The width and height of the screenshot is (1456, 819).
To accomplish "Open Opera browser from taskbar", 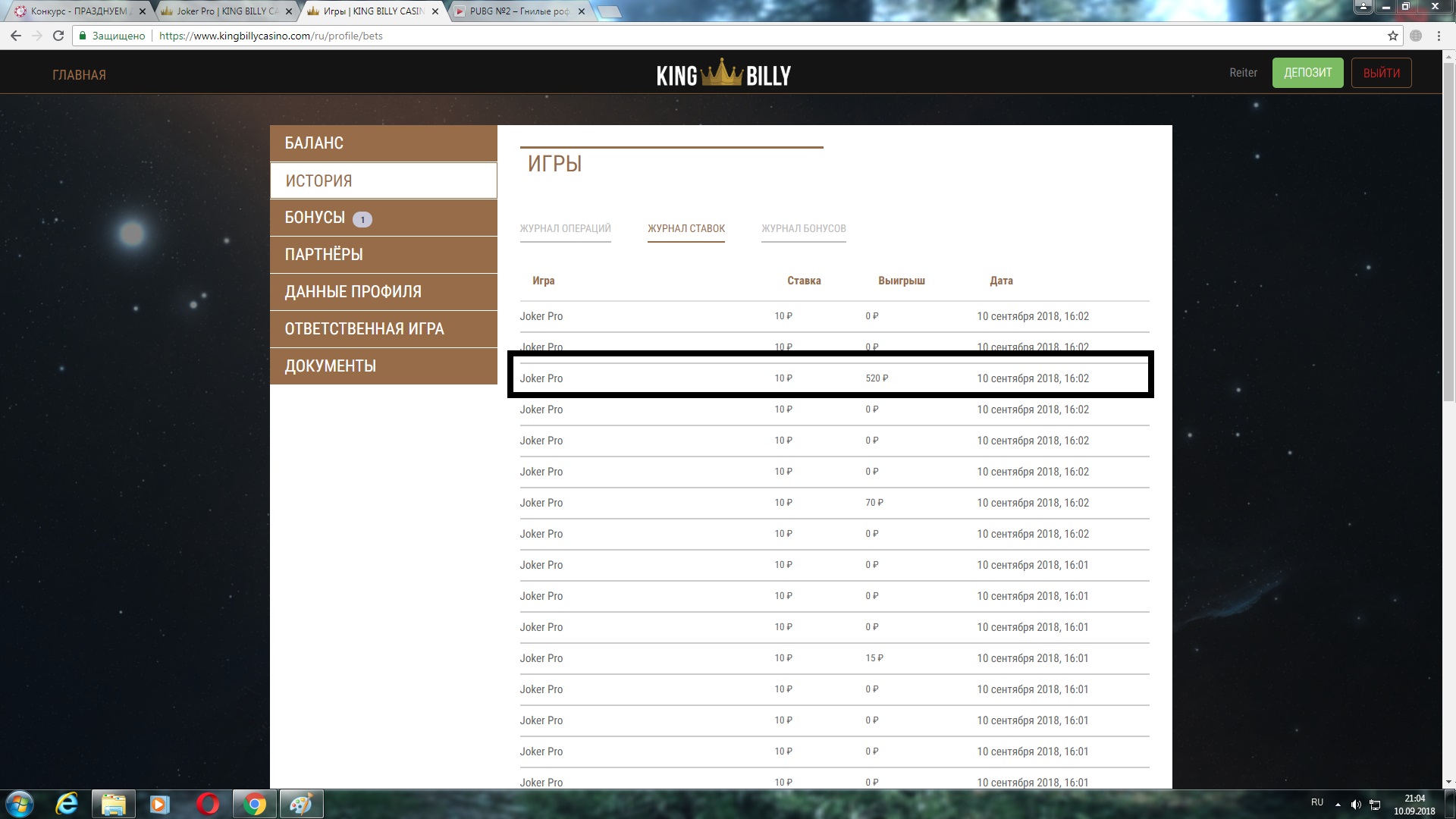I will click(x=207, y=804).
